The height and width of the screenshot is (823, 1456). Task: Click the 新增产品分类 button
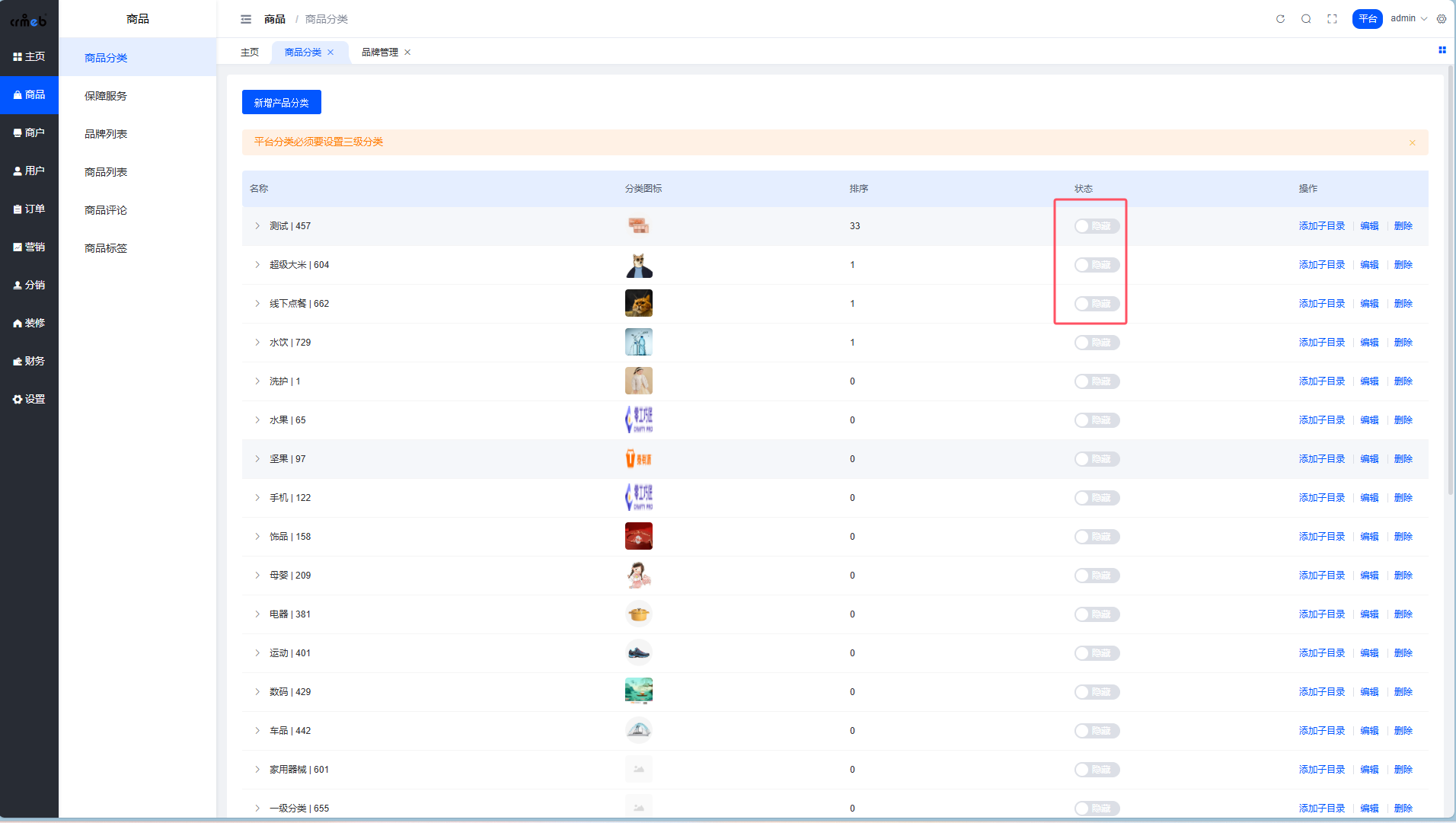coord(281,103)
